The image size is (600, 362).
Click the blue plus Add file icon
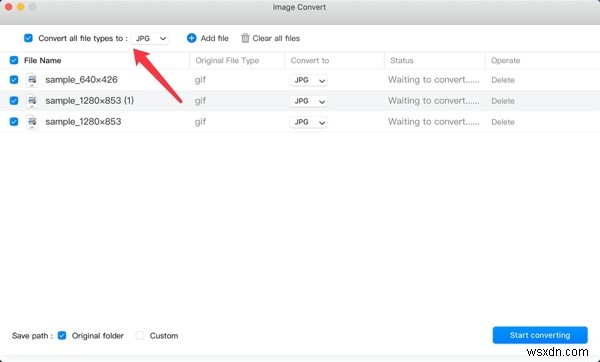click(x=191, y=38)
